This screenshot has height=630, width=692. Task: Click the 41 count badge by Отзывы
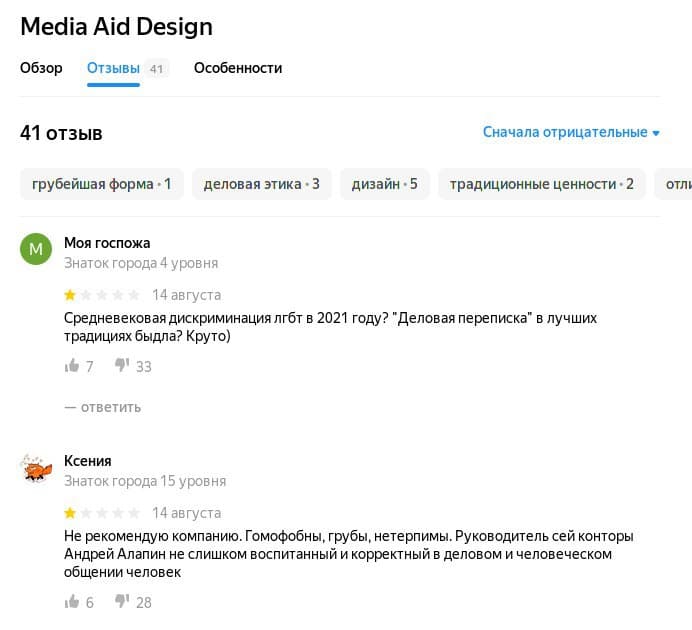click(157, 69)
